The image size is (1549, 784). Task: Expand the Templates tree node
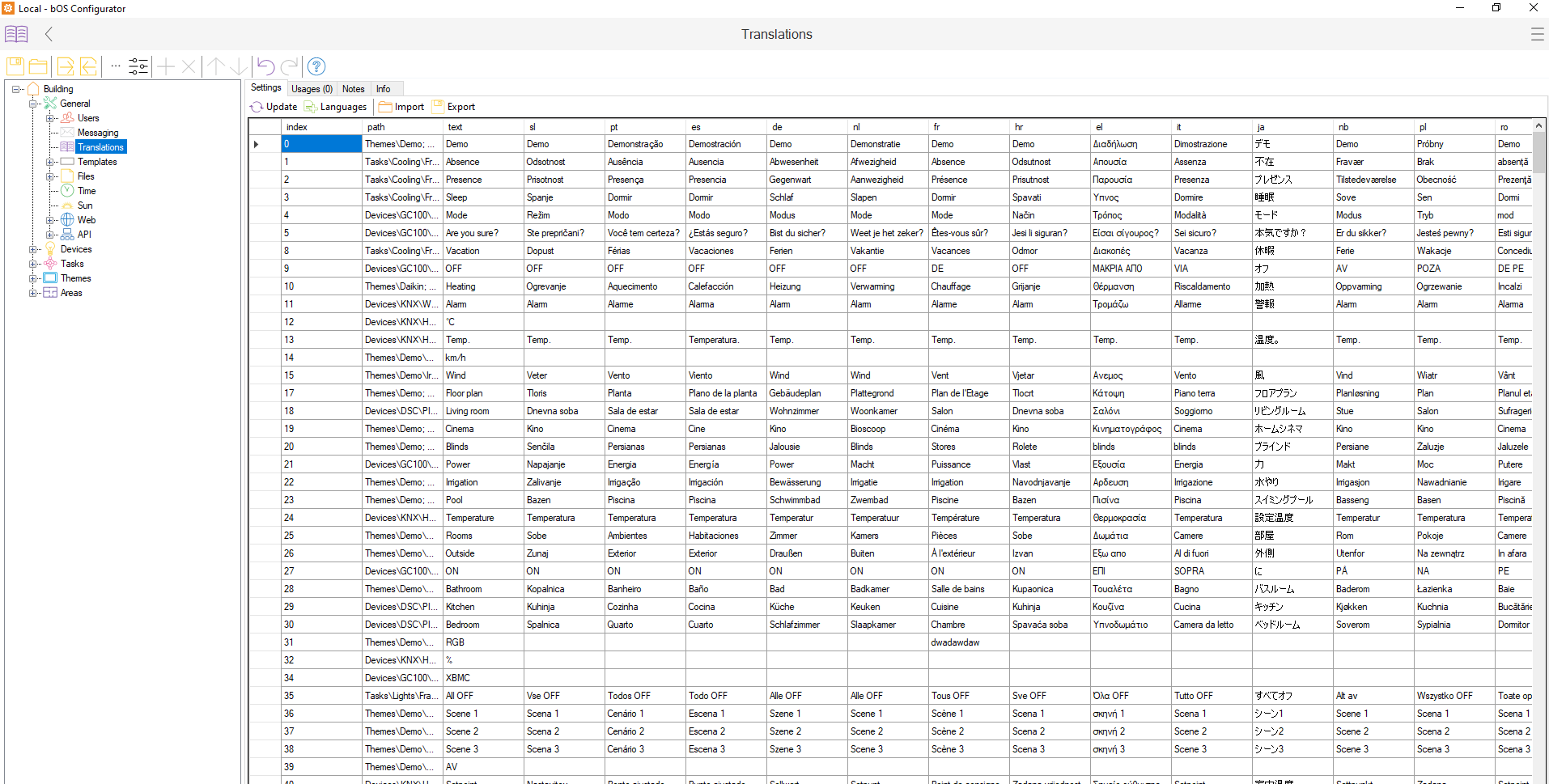[51, 162]
